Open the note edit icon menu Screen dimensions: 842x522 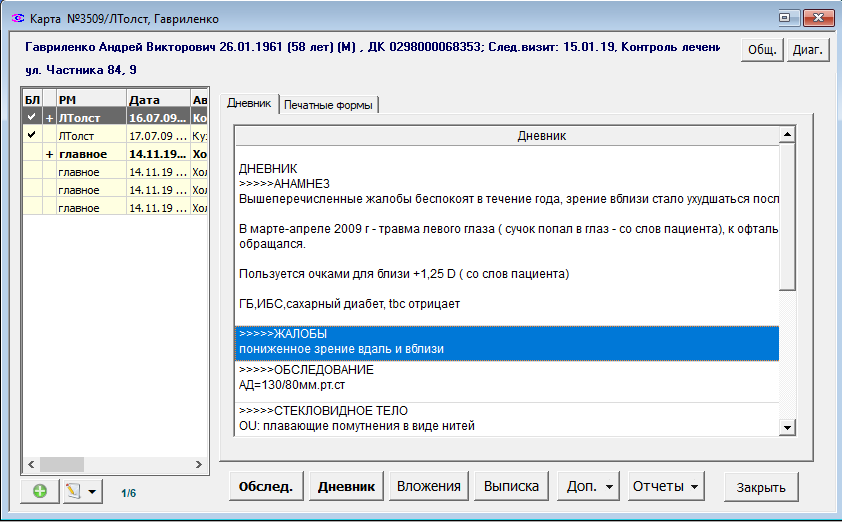pos(81,491)
